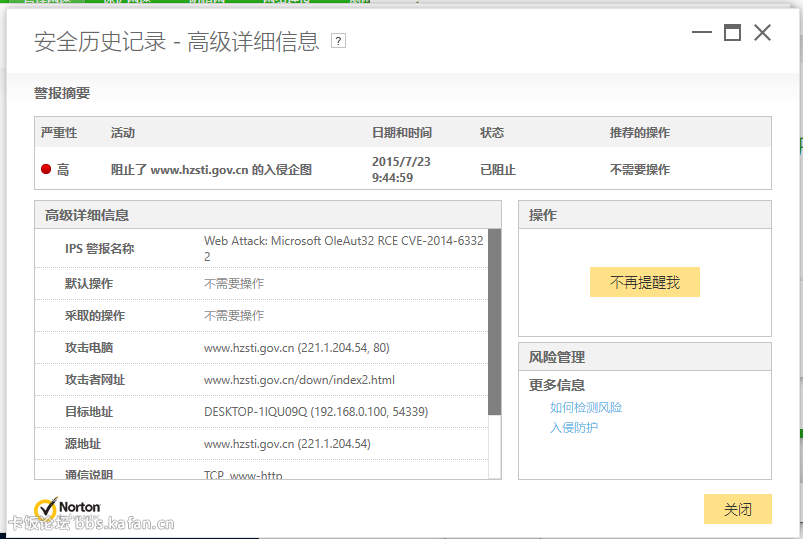Click the status 已阻止
The width and height of the screenshot is (803, 539).
tap(498, 170)
